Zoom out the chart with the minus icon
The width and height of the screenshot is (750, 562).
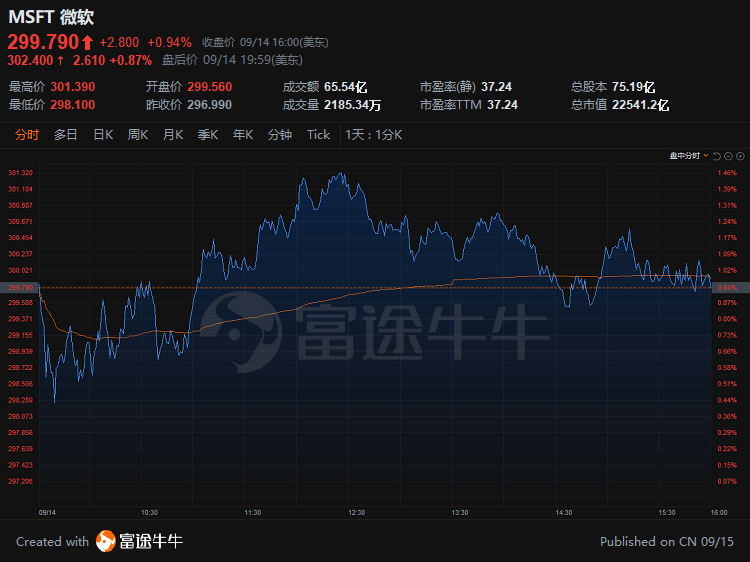[728, 156]
